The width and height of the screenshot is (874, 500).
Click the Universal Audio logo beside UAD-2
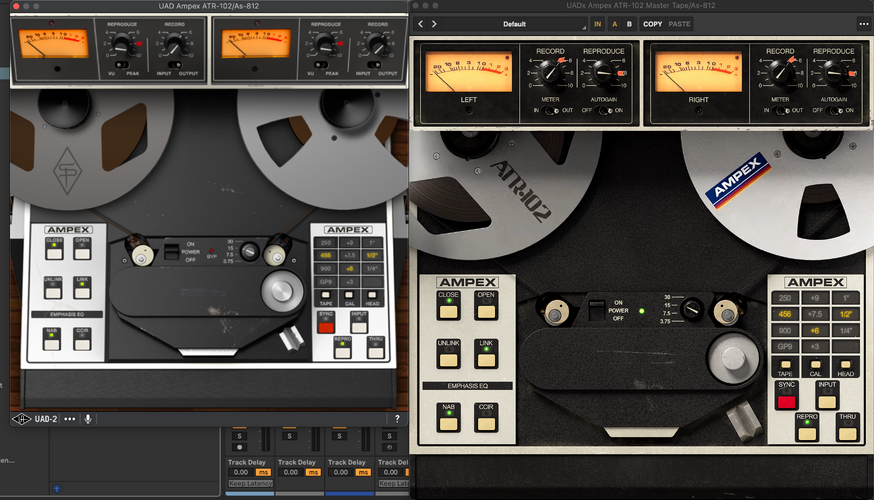click(x=22, y=419)
